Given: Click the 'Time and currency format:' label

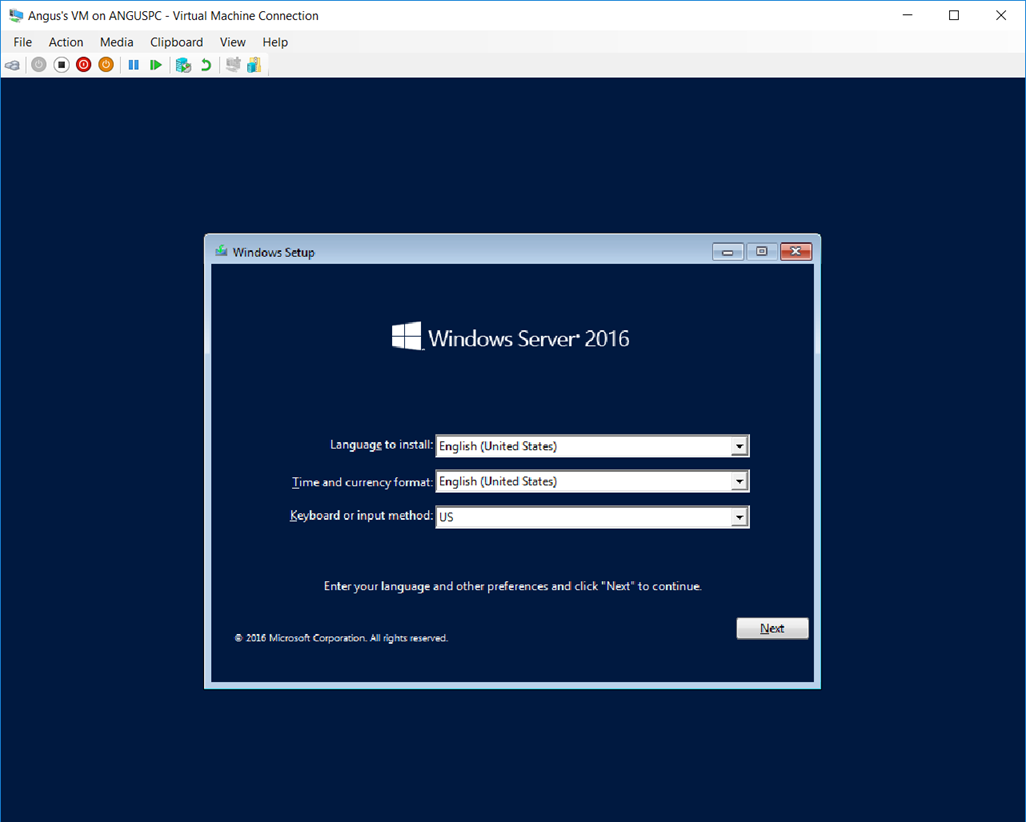Looking at the screenshot, I should (x=363, y=482).
